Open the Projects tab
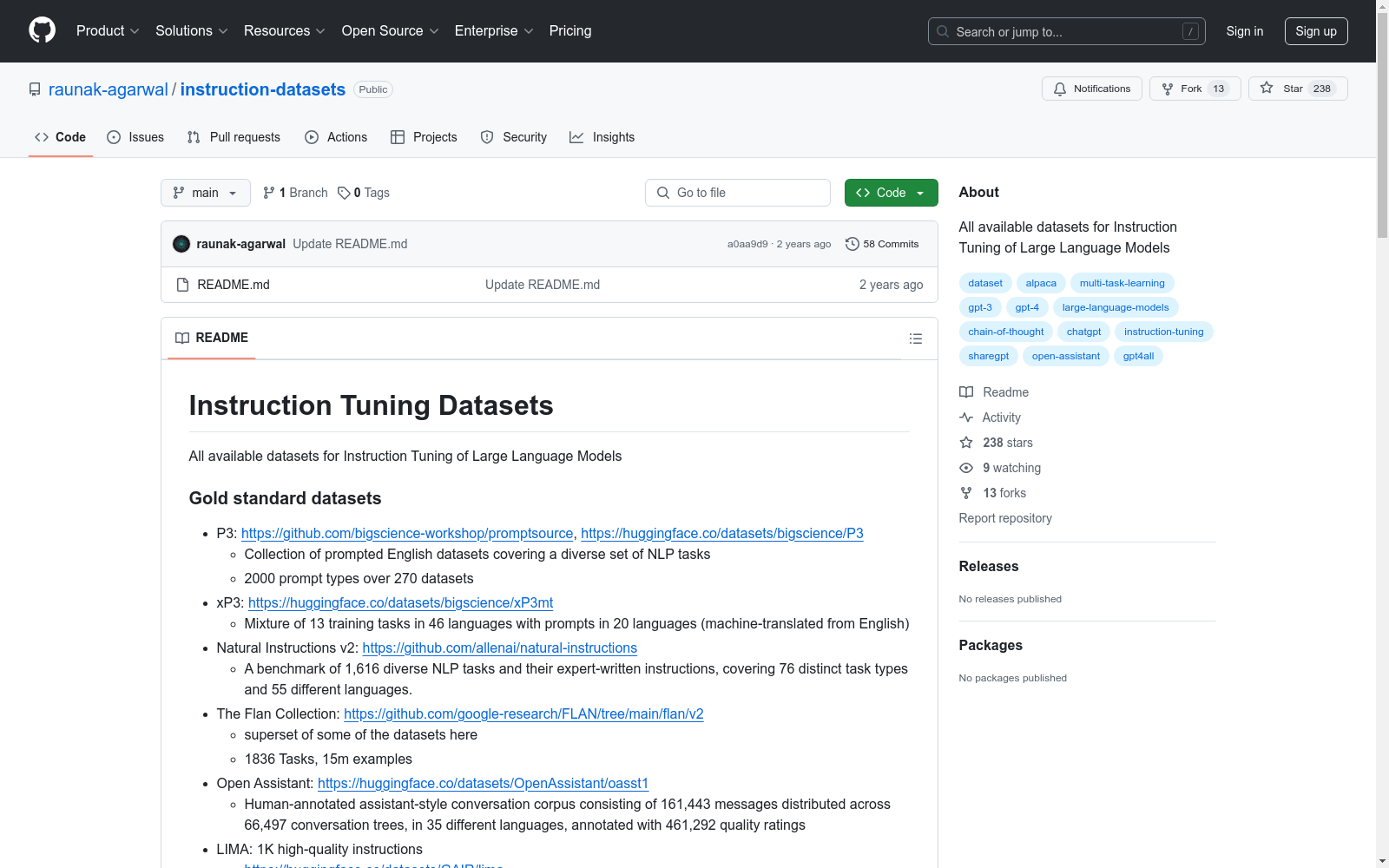1389x868 pixels. coord(424,137)
